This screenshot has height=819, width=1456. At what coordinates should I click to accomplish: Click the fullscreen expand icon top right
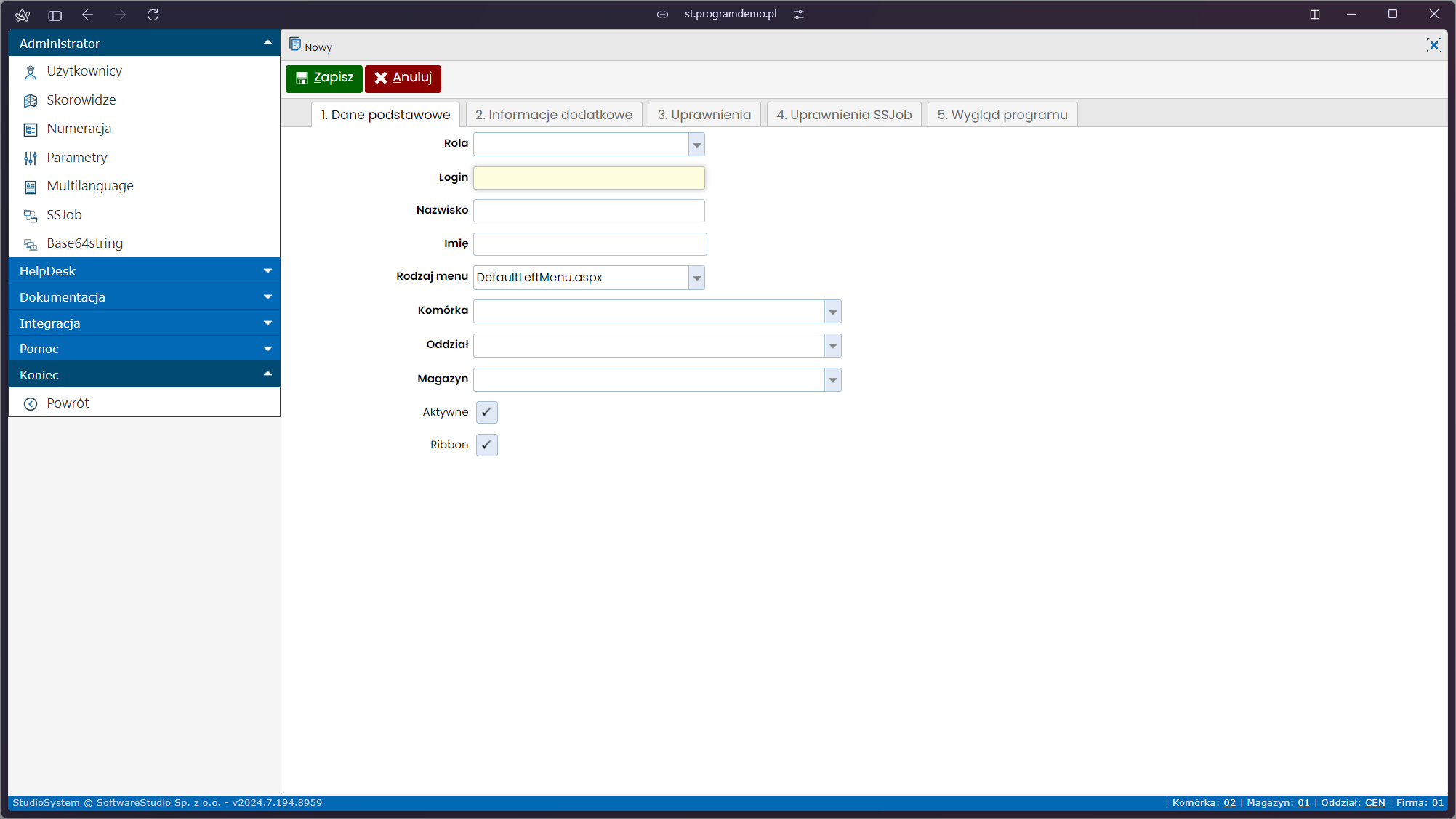[1433, 45]
